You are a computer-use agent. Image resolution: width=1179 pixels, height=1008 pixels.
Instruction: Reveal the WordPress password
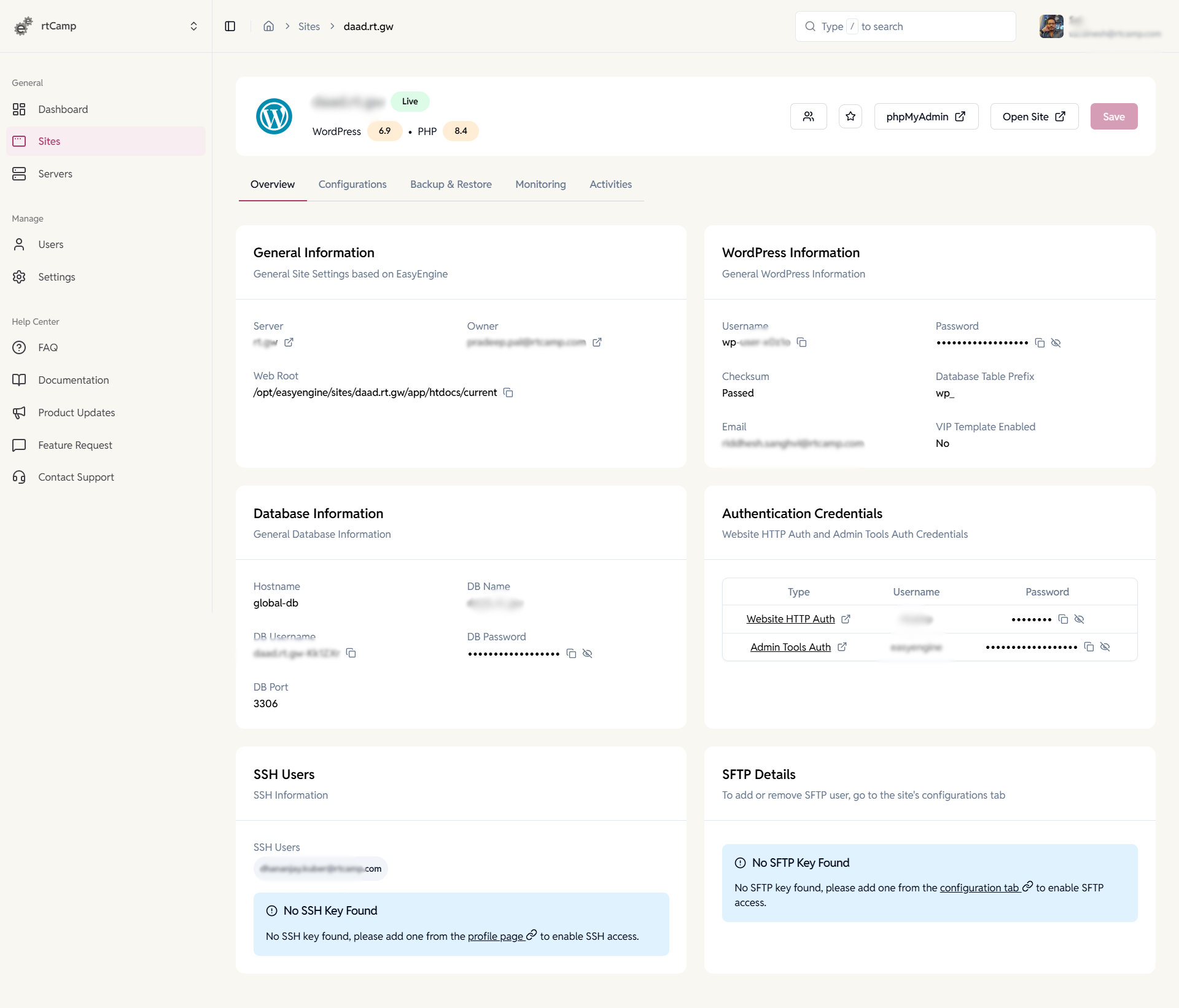(x=1056, y=343)
